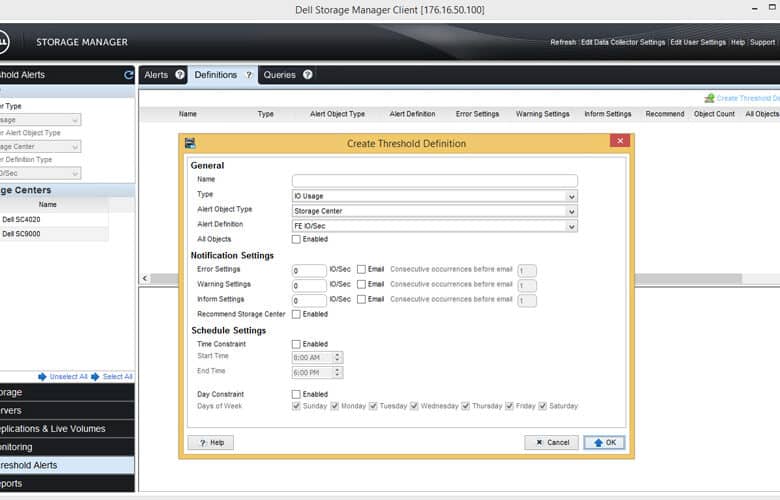Open help icon beside Alerts tab
Viewport: 780px width, 500px height.
coord(180,75)
